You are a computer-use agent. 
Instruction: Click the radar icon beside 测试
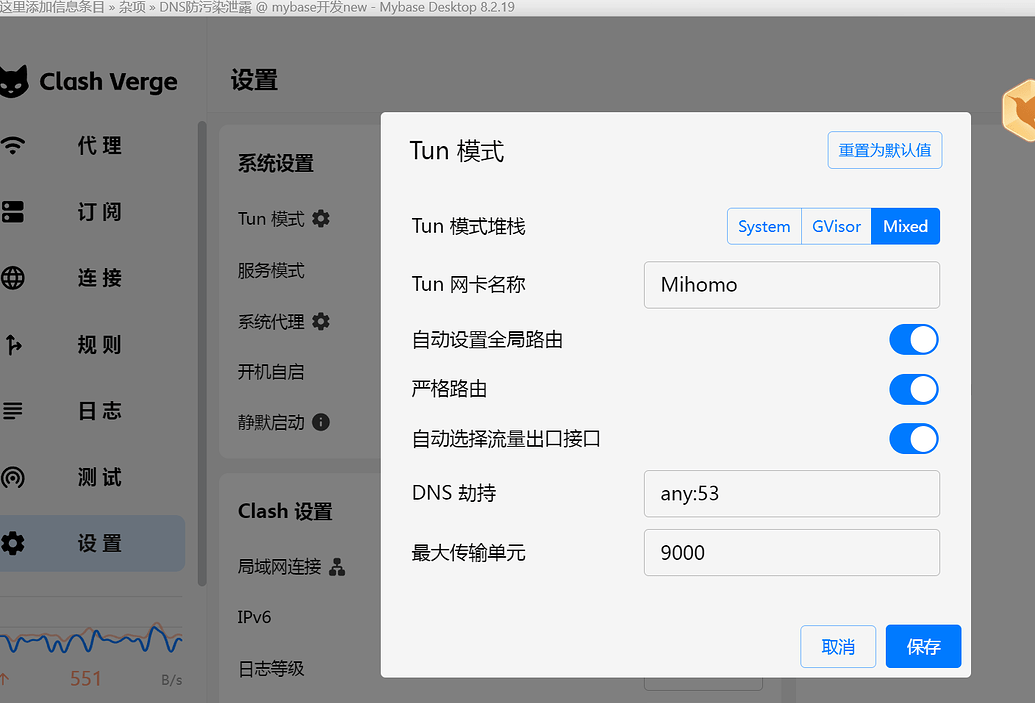[x=13, y=477]
